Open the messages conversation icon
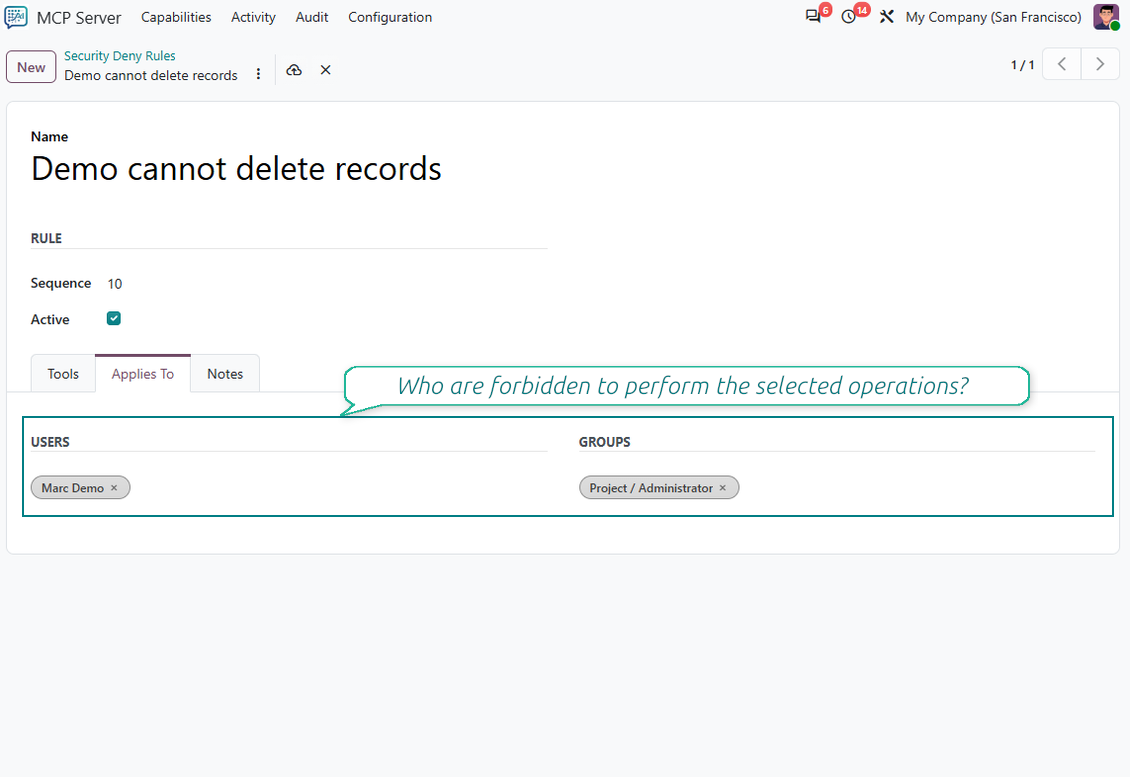Screen dimensions: 1130x777 click(x=813, y=17)
